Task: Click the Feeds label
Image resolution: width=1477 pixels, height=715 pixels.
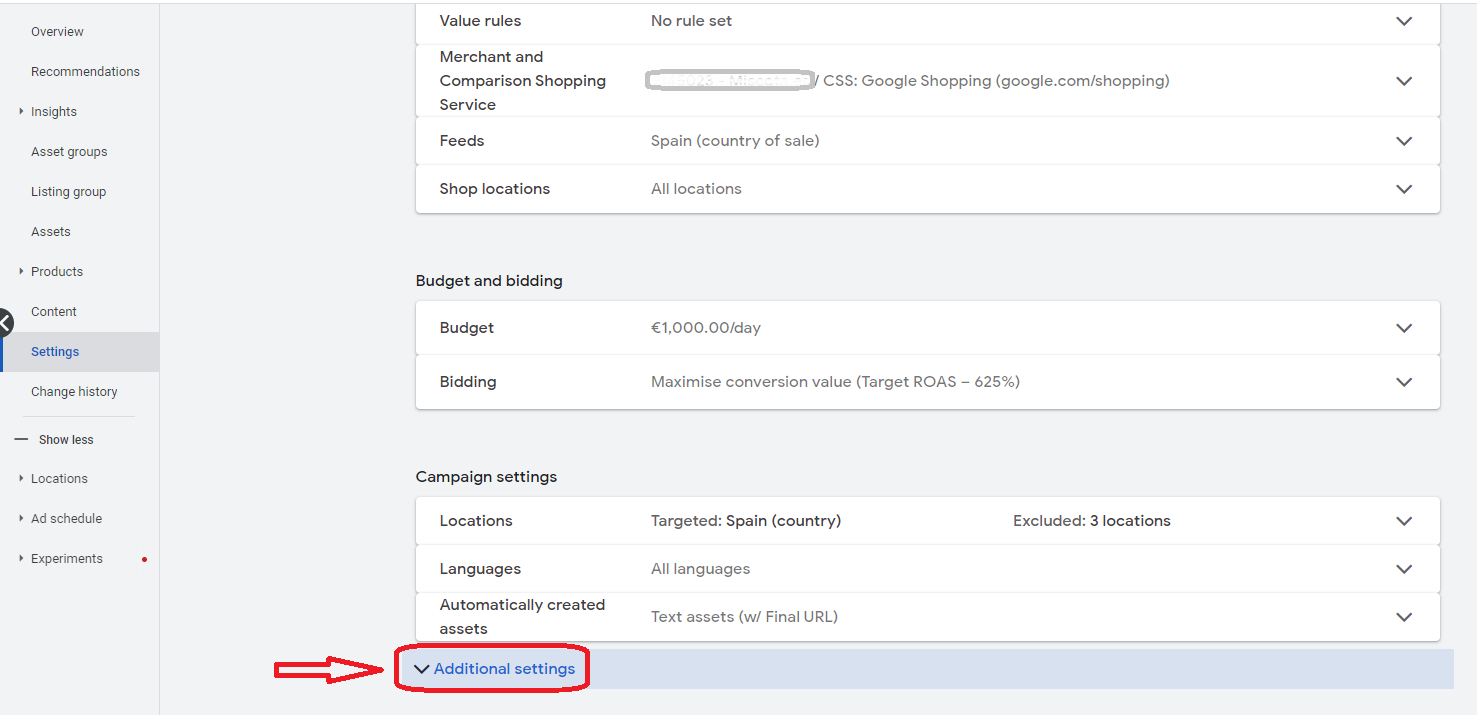Action: pyautogui.click(x=462, y=141)
